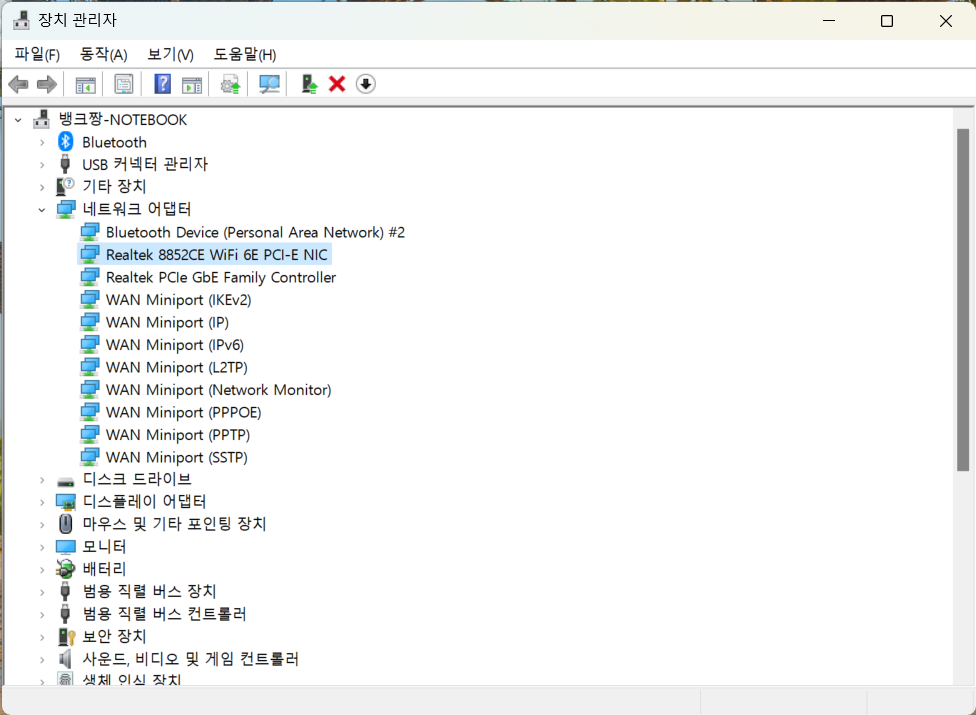Click the 디스크 드라이브 drive icon
The image size is (976, 715).
point(65,480)
